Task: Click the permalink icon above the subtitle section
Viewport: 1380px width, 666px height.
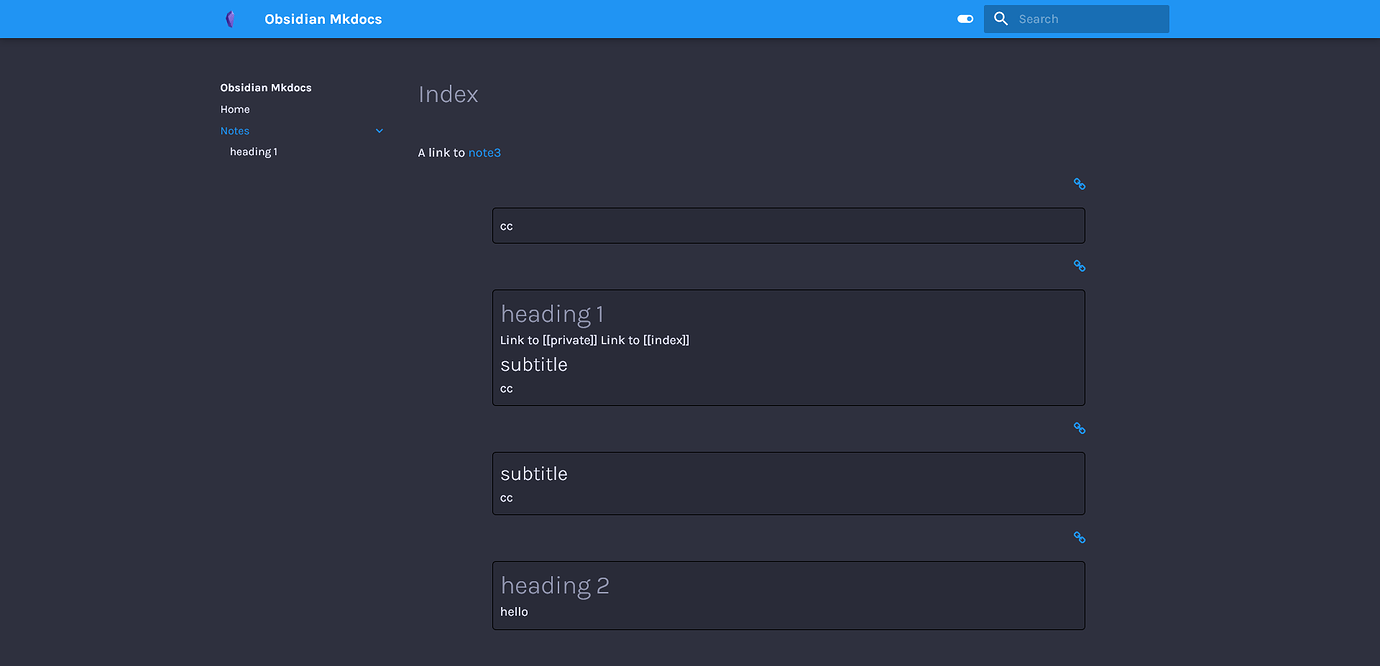Action: 1079,428
